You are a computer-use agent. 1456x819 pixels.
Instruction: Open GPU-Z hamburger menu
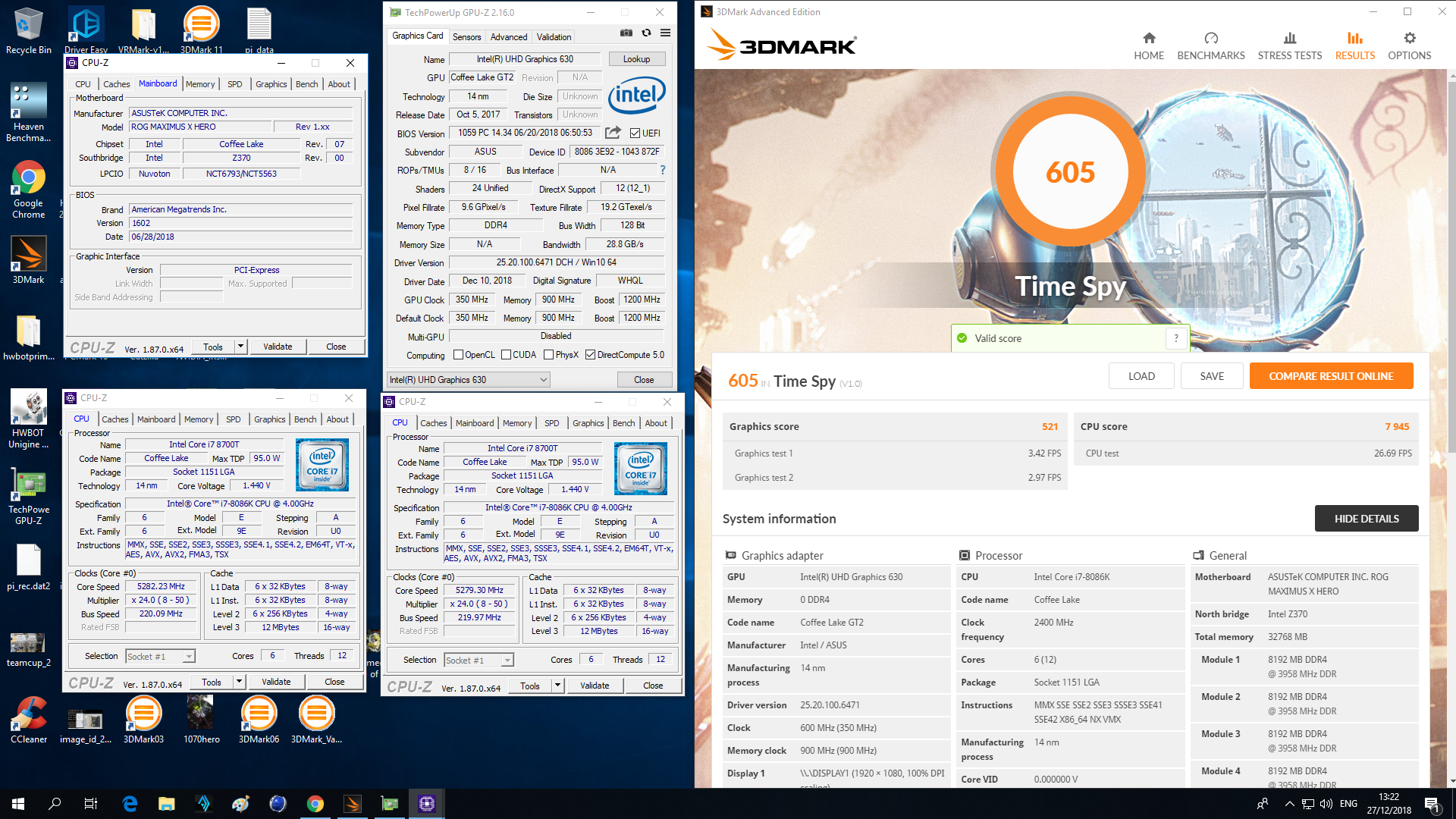point(665,33)
